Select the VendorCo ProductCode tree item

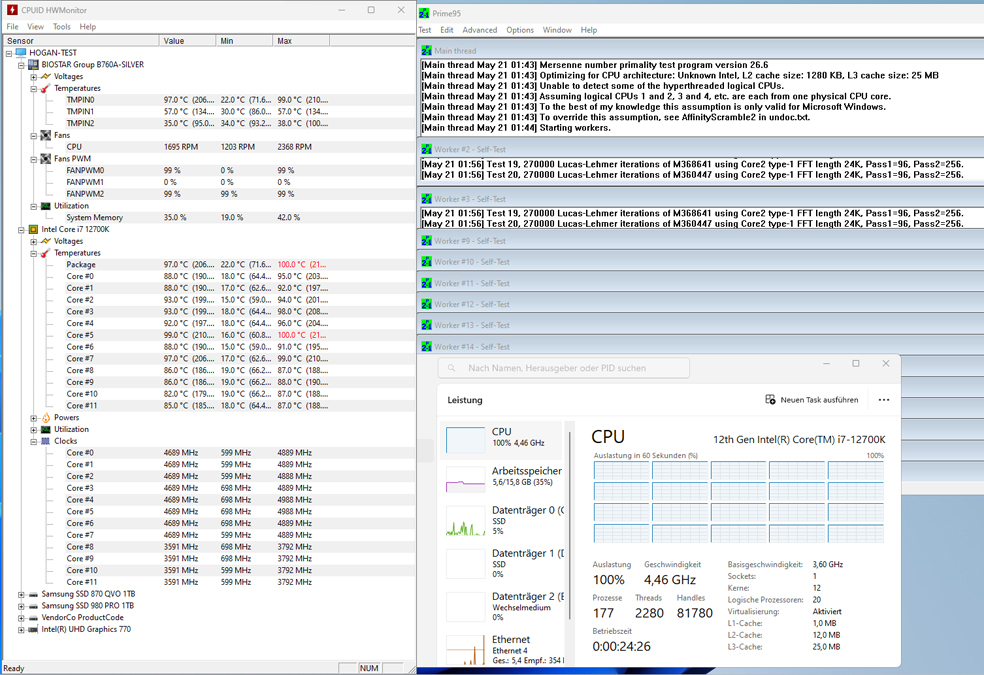(82, 618)
